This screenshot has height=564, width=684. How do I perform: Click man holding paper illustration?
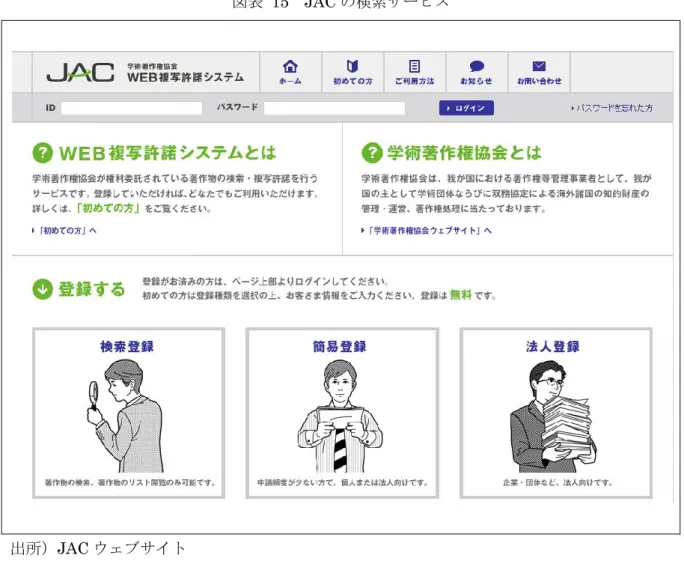tap(340, 416)
